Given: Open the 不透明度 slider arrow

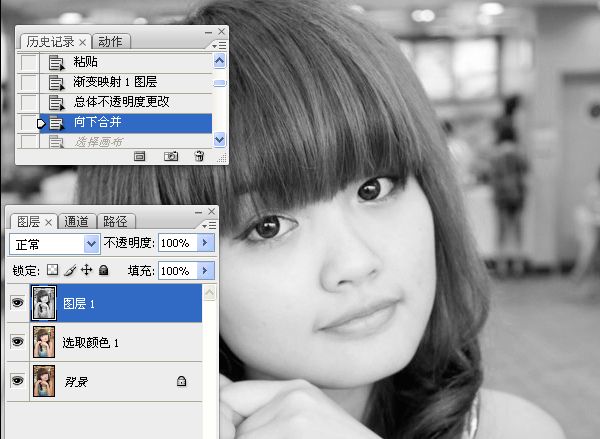Looking at the screenshot, I should pos(205,242).
